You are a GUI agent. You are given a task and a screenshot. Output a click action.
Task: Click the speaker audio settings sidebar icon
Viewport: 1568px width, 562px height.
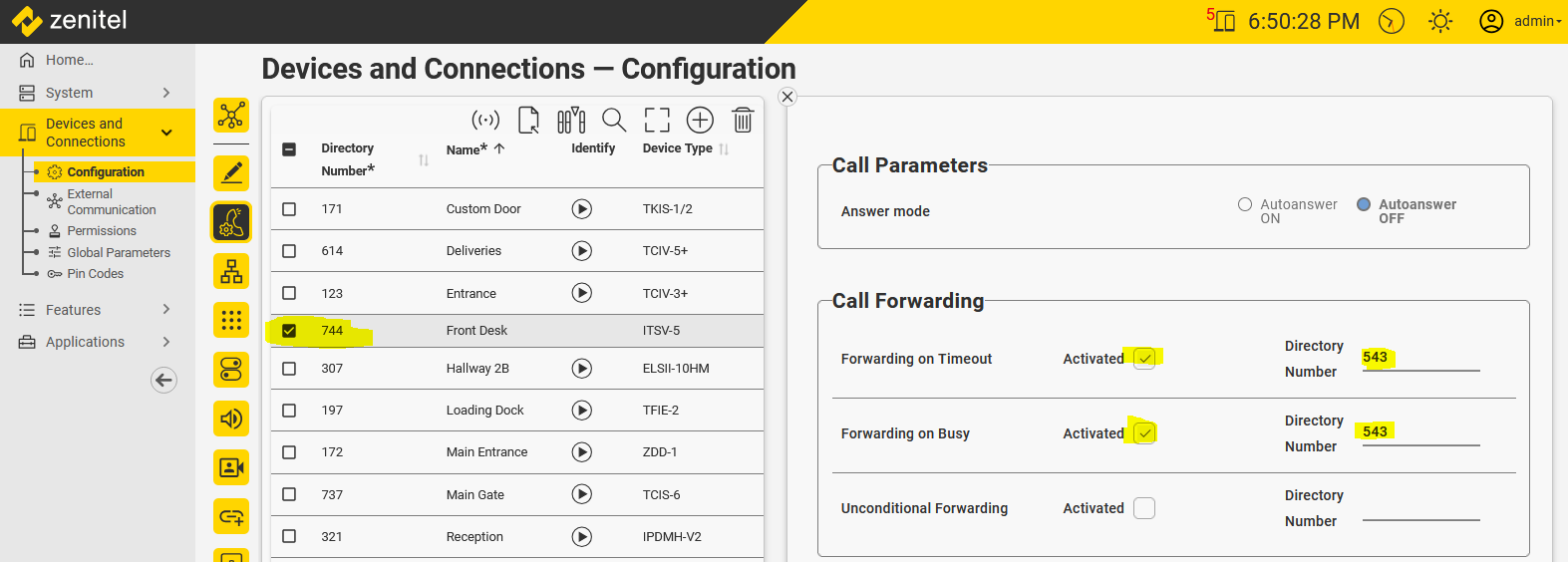pyautogui.click(x=231, y=419)
